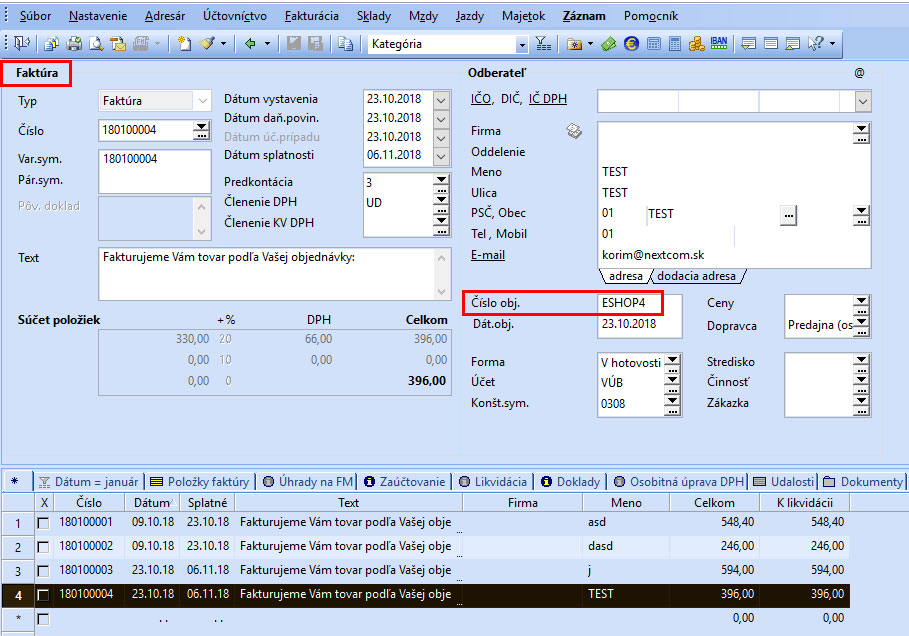This screenshot has height=636, width=909.
Task: Switch to the dodacia adresa tab
Action: point(696,276)
